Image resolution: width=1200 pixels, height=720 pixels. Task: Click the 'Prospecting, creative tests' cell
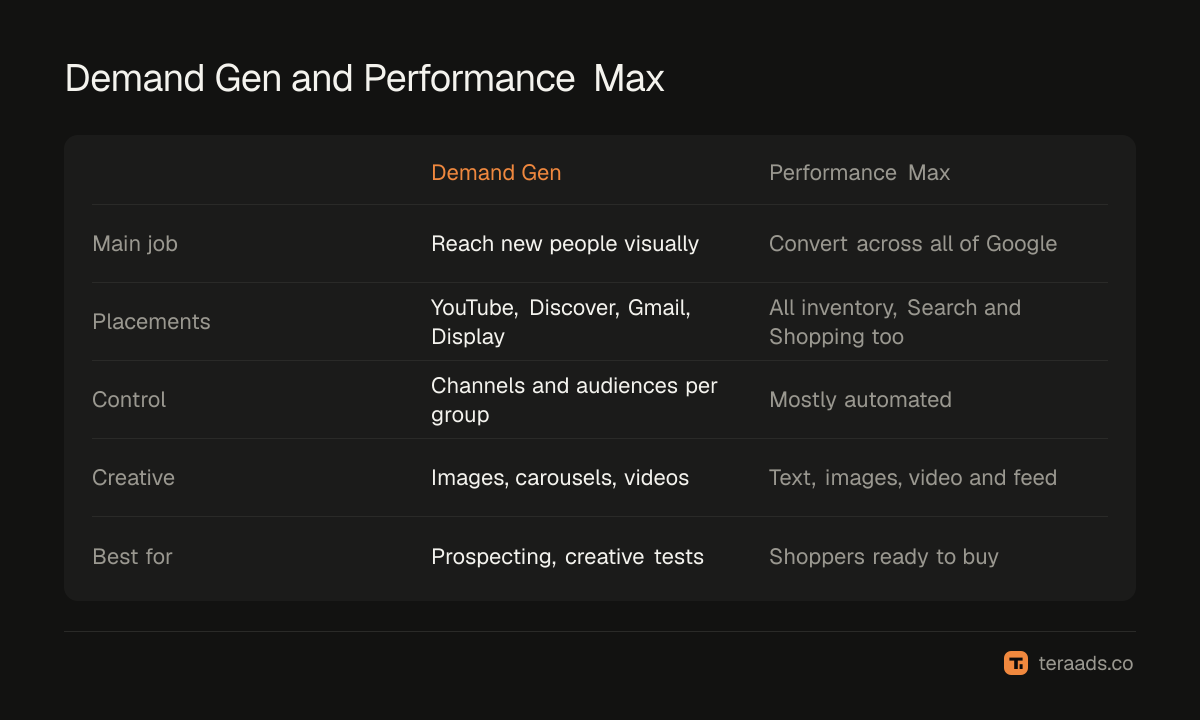pos(567,556)
